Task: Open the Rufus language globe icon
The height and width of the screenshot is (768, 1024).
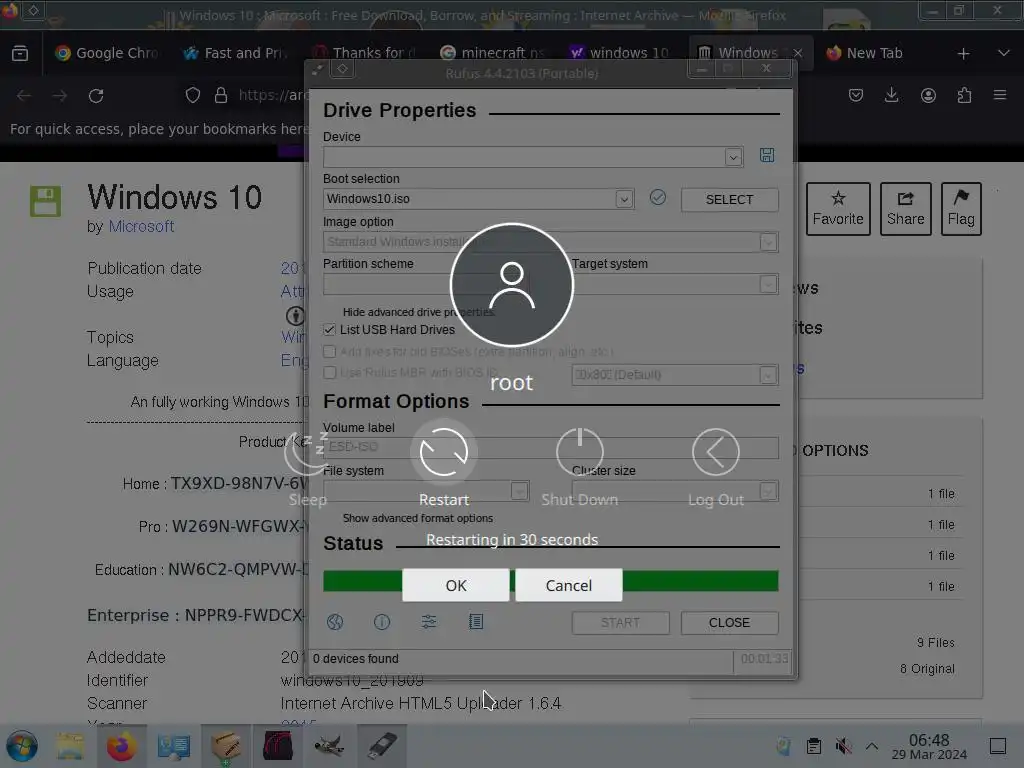Action: coord(335,622)
